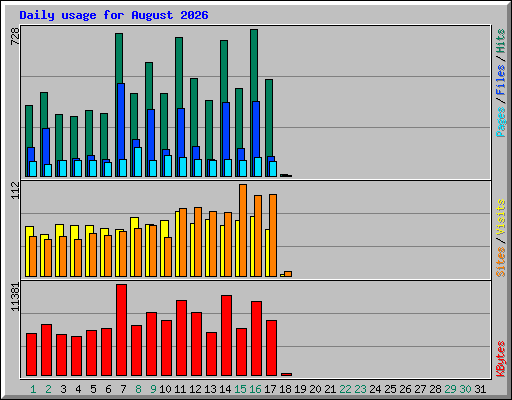
Task: Click day label 5 on the x-axis
Action: (x=93, y=389)
